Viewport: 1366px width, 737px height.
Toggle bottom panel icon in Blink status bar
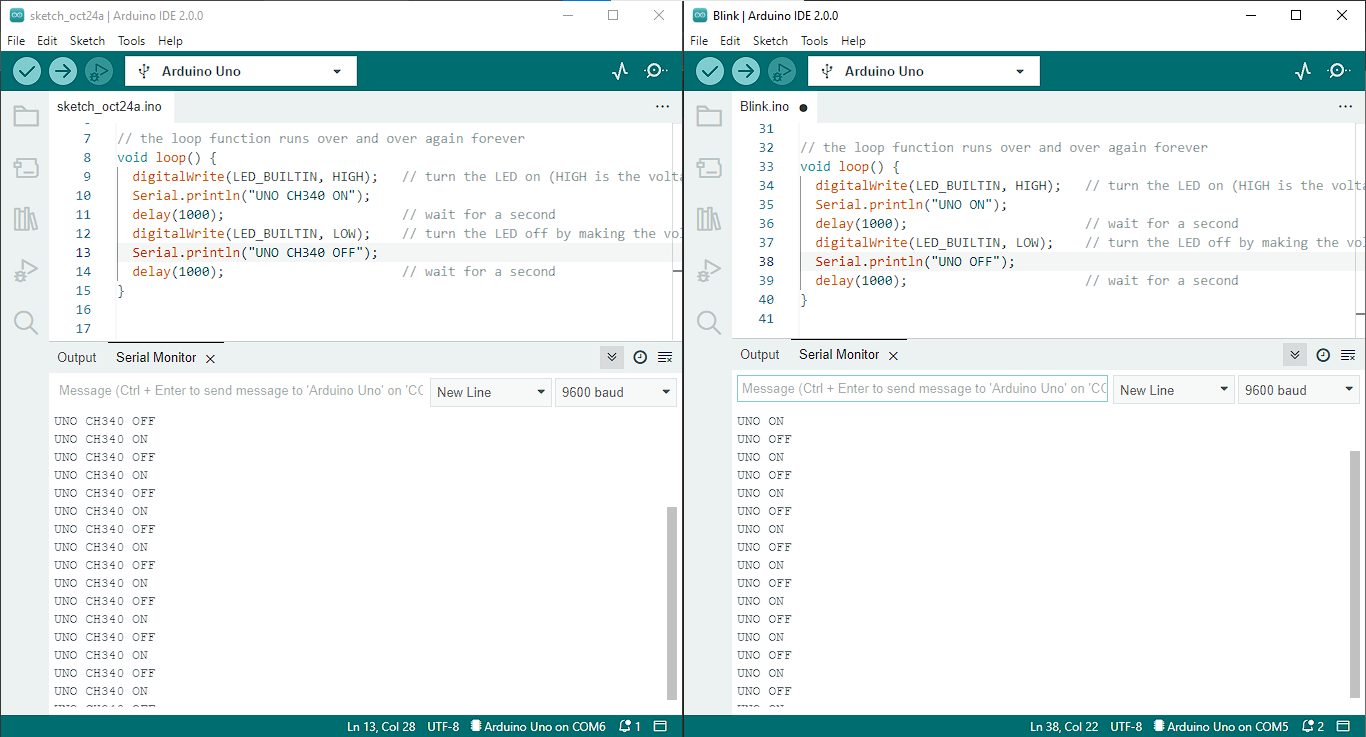pyautogui.click(x=1343, y=727)
